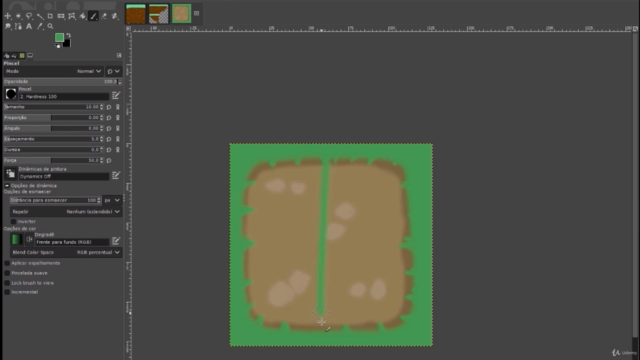Switch to the Device Status tab
Viewport: 640px width, 360px height.
tap(30, 56)
